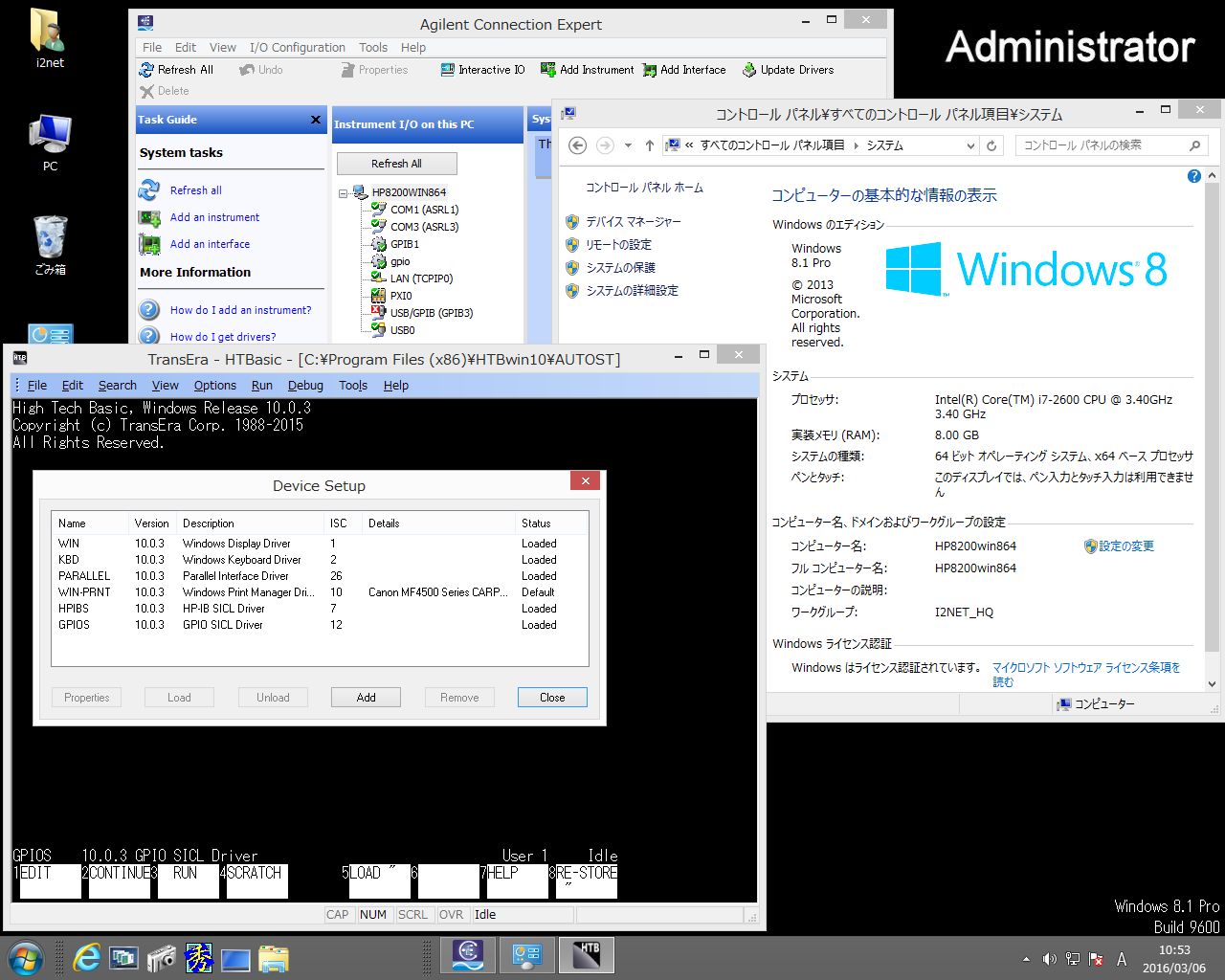Select the WIN-PRNT row in Device Setup

[320, 592]
